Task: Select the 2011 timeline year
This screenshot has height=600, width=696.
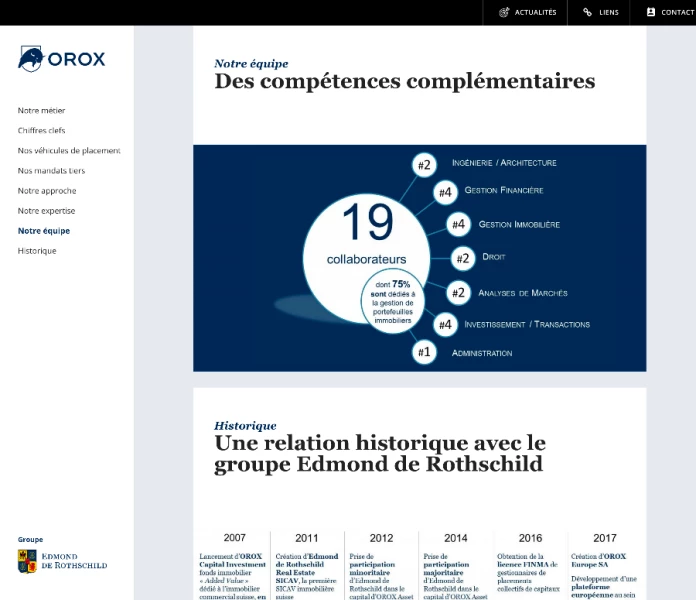Action: point(307,538)
